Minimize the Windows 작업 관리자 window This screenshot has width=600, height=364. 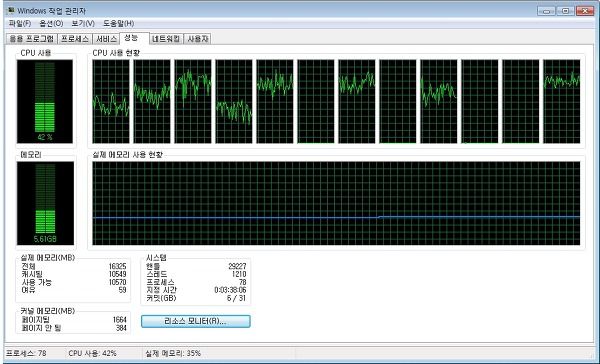546,11
